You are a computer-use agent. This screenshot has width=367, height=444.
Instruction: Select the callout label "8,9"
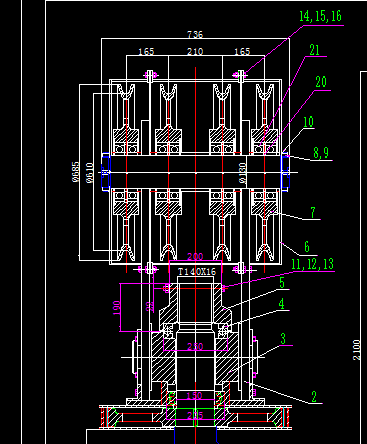click(321, 153)
